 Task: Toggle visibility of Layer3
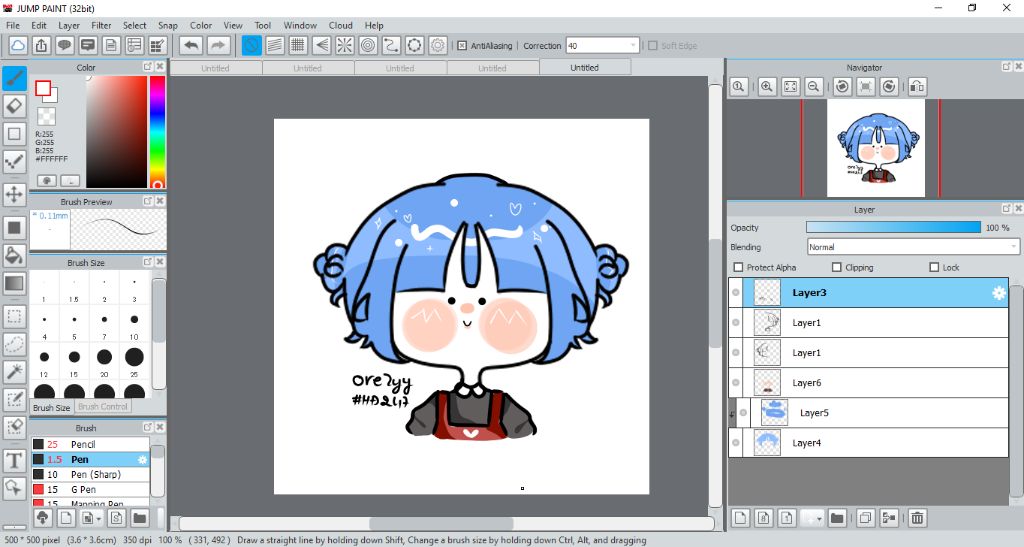click(736, 293)
